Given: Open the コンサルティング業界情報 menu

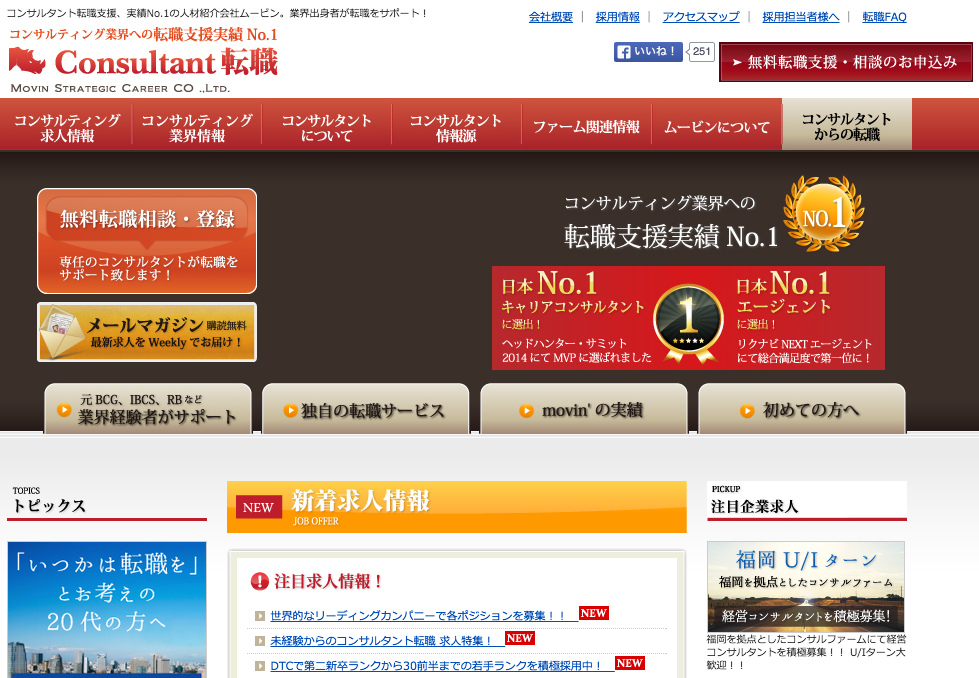Looking at the screenshot, I should (196, 127).
